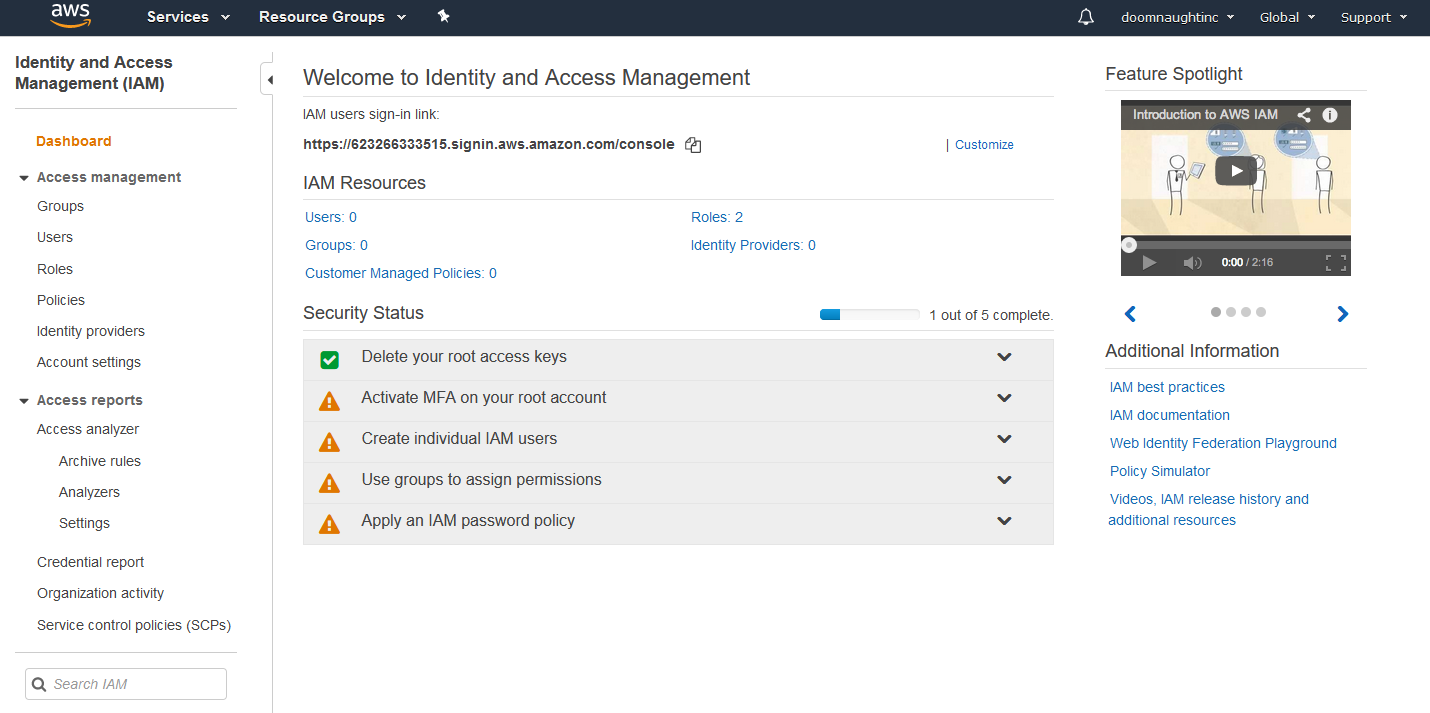
Task: Open Analyzers under Access analyzer
Action: [89, 492]
